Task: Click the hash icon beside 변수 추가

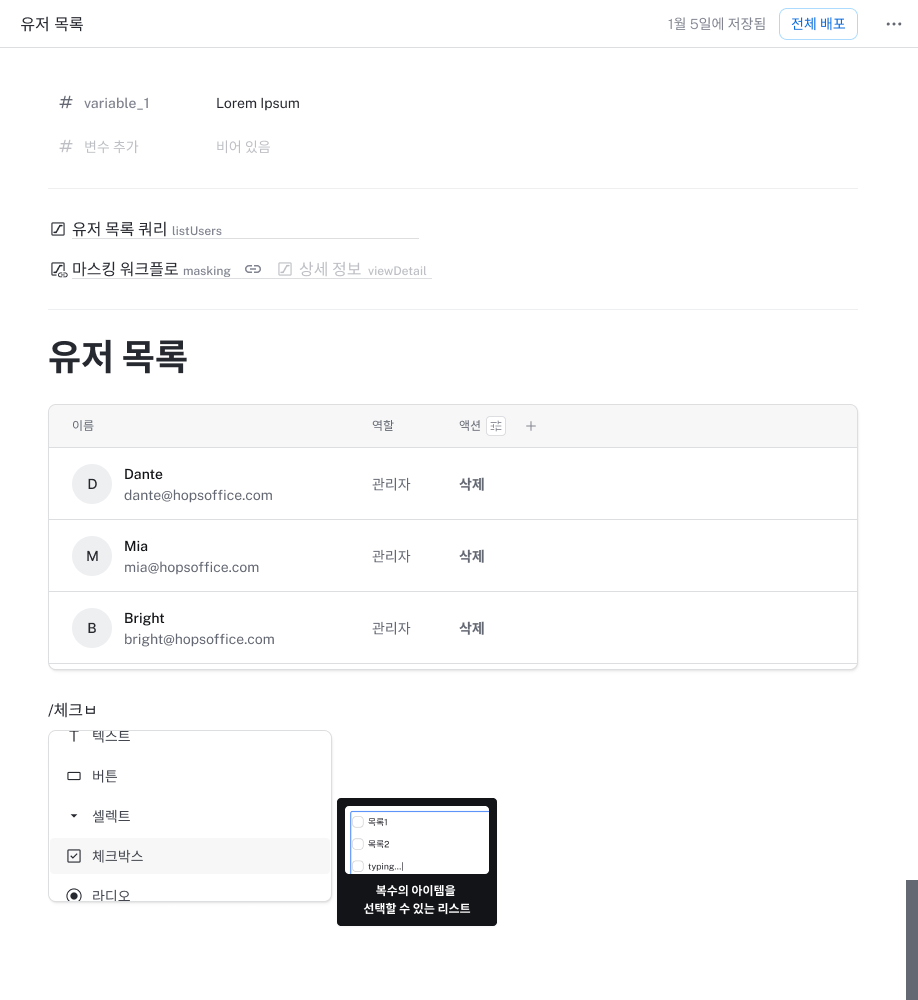Action: point(66,146)
